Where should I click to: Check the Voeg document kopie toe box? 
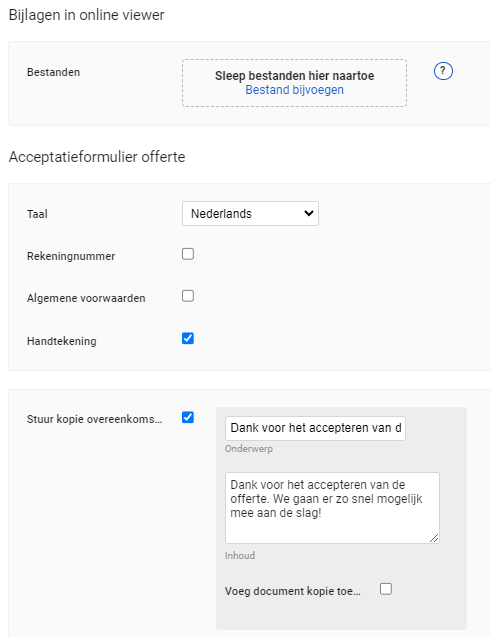click(386, 589)
